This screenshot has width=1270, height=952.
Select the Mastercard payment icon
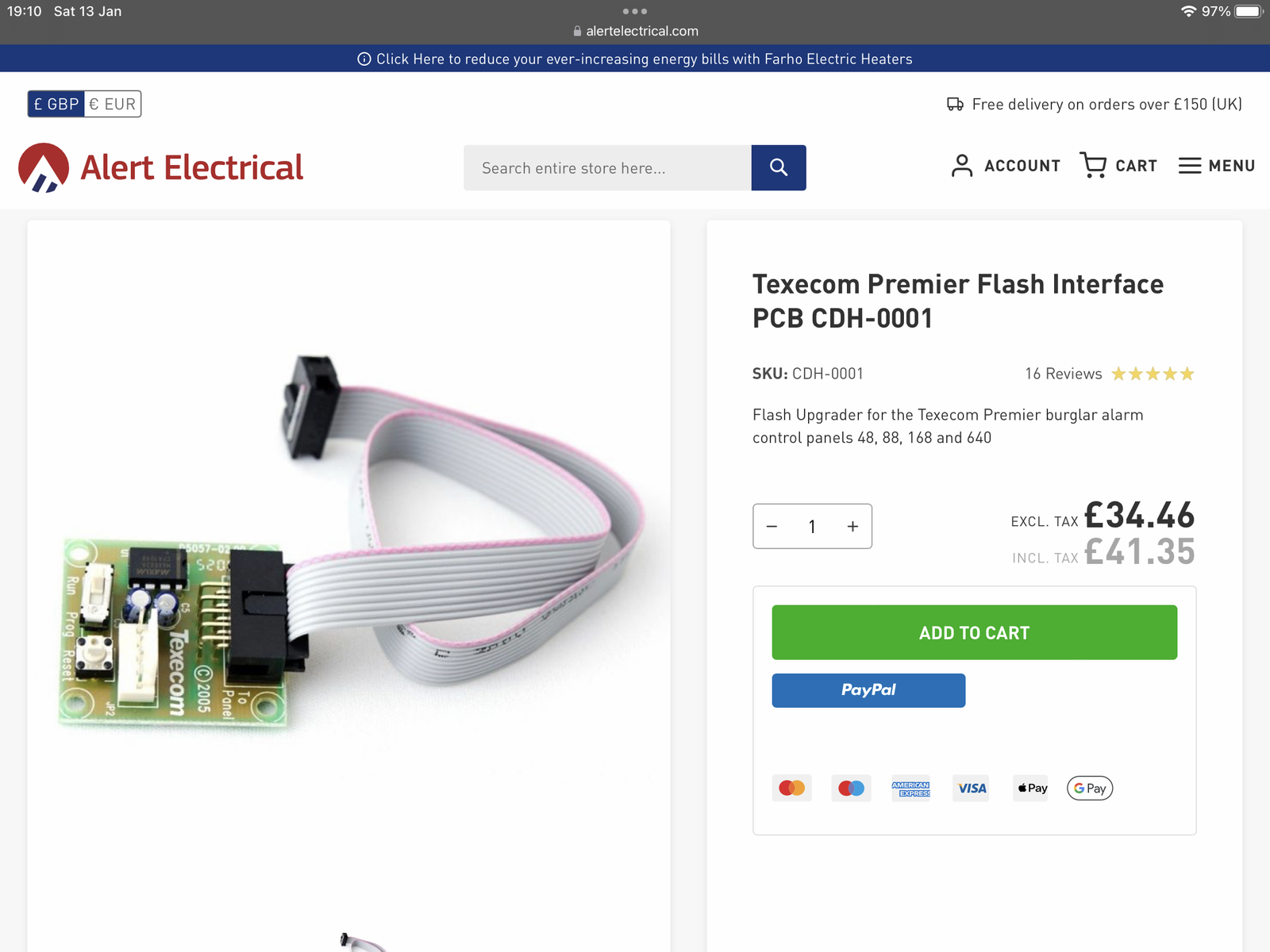pos(791,788)
